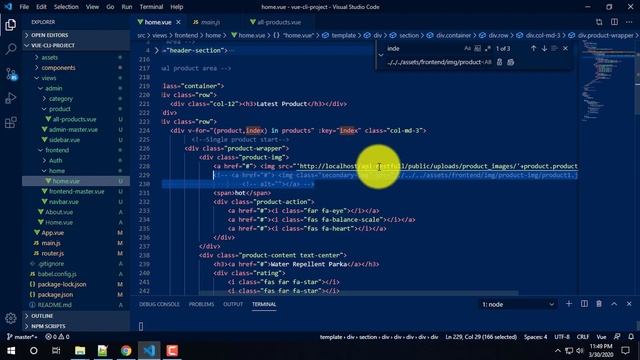Open the Source Control view

coord(11,74)
